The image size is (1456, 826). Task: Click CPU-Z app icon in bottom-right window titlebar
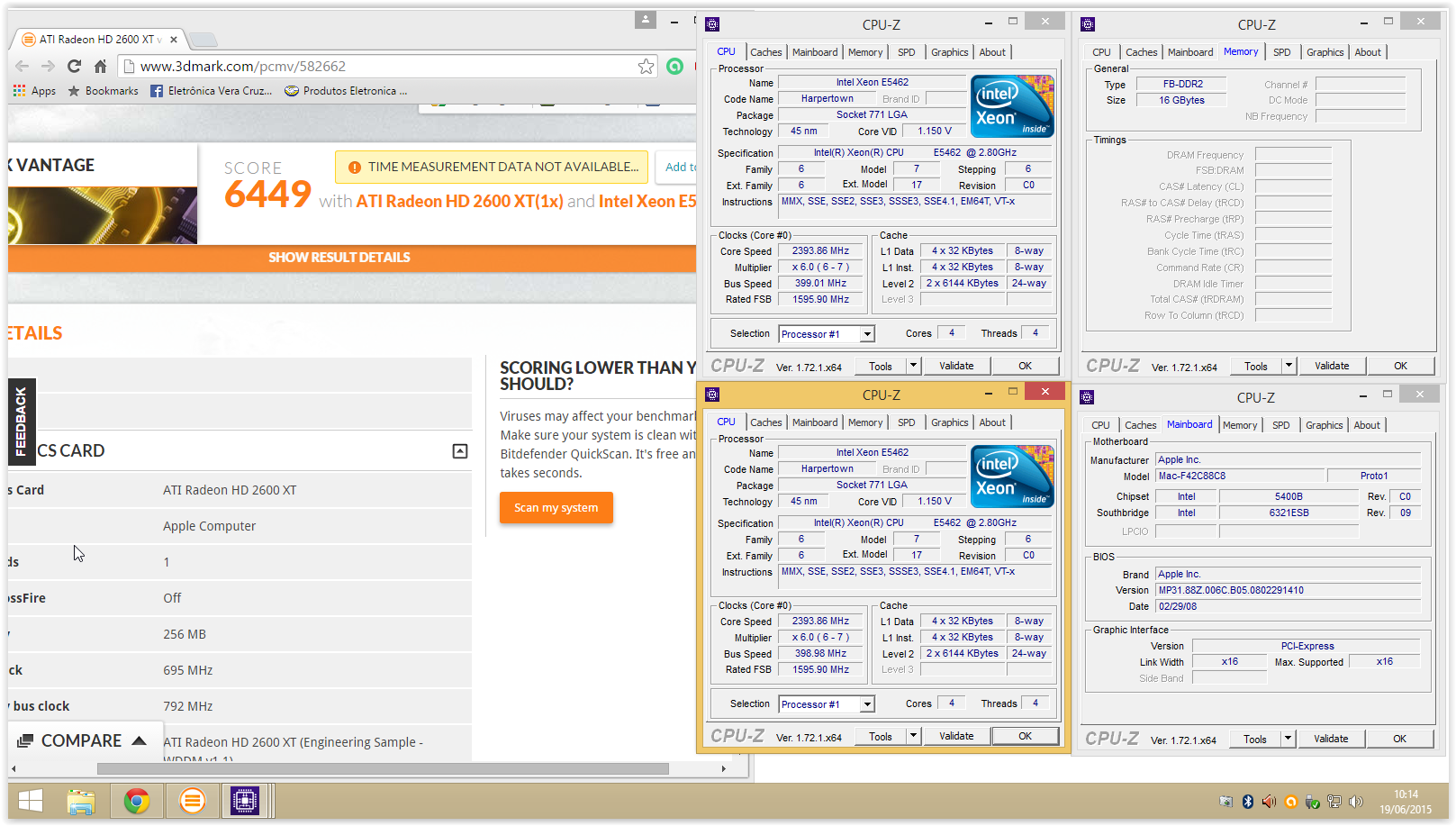pos(1087,397)
